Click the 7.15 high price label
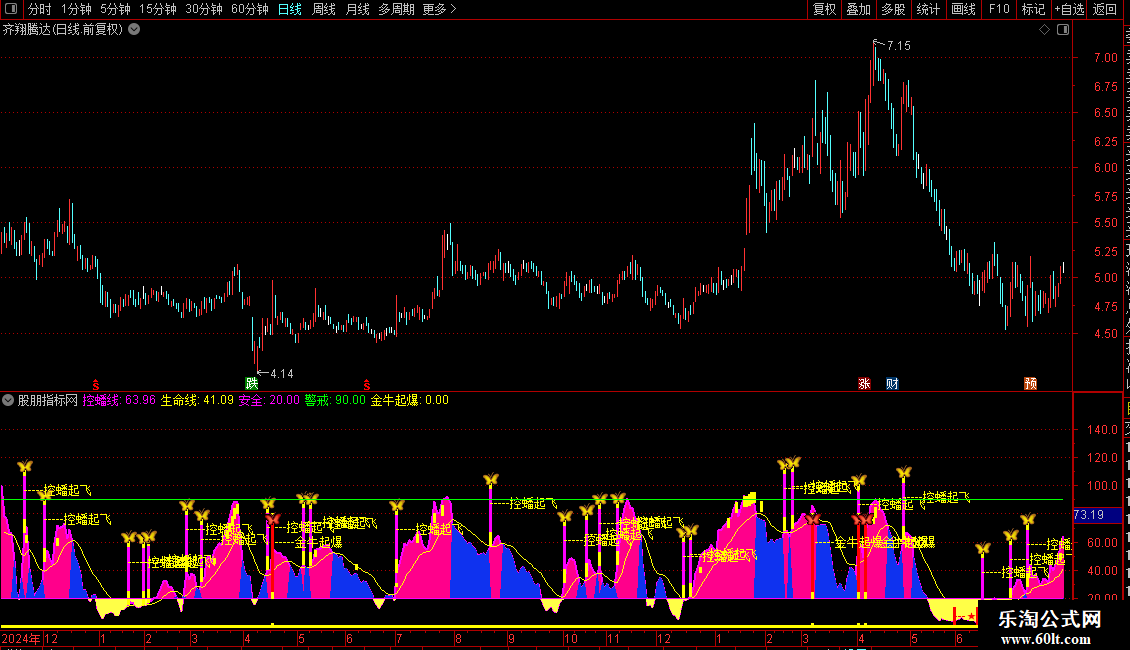The width and height of the screenshot is (1130, 650). (899, 45)
